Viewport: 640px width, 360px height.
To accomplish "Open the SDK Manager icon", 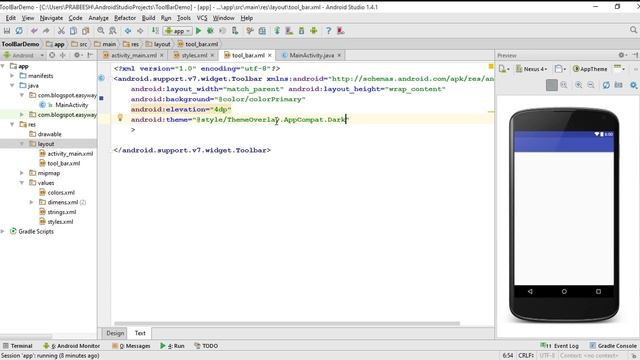I will click(301, 31).
